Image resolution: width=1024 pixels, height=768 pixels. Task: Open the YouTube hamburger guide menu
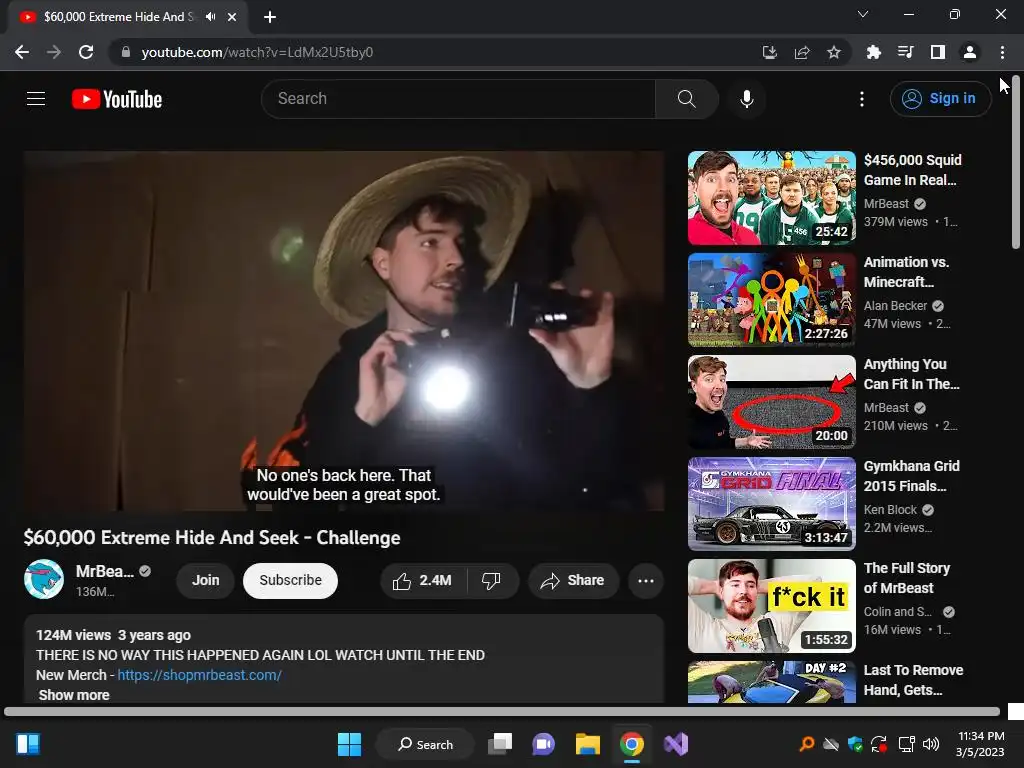tap(36, 99)
